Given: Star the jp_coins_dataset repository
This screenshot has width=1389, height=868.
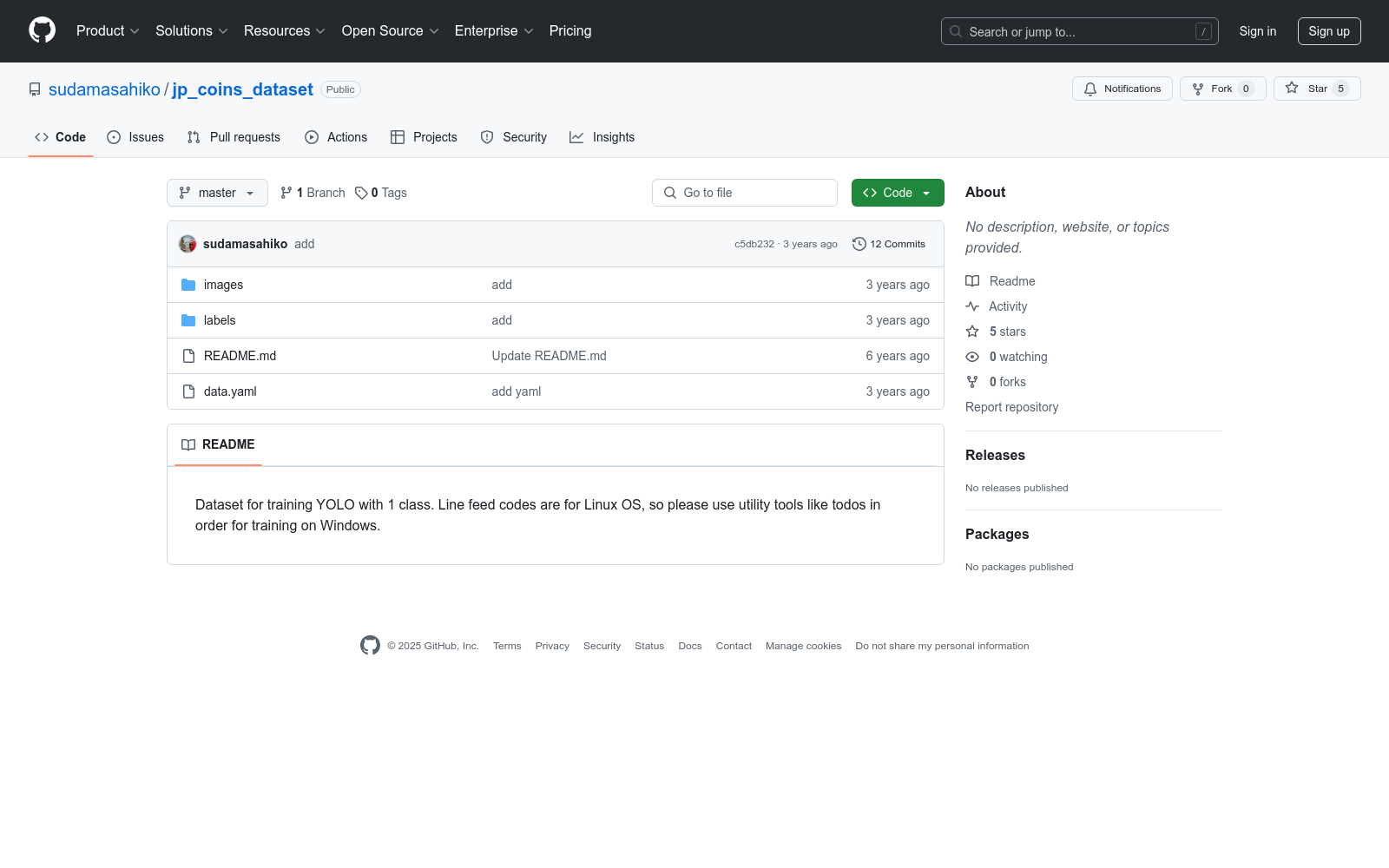Looking at the screenshot, I should coord(1317,89).
